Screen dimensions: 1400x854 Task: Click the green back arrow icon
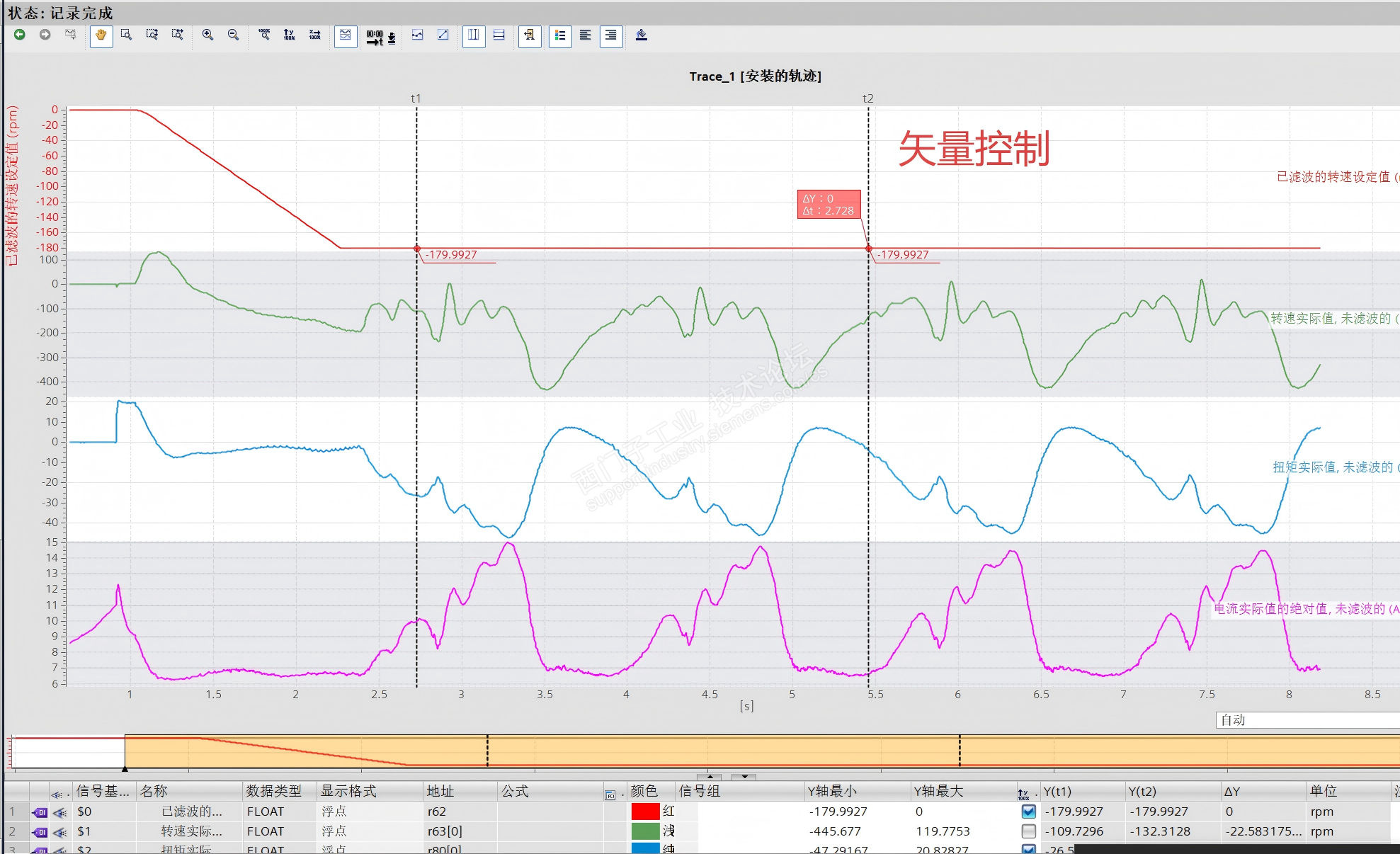click(20, 35)
